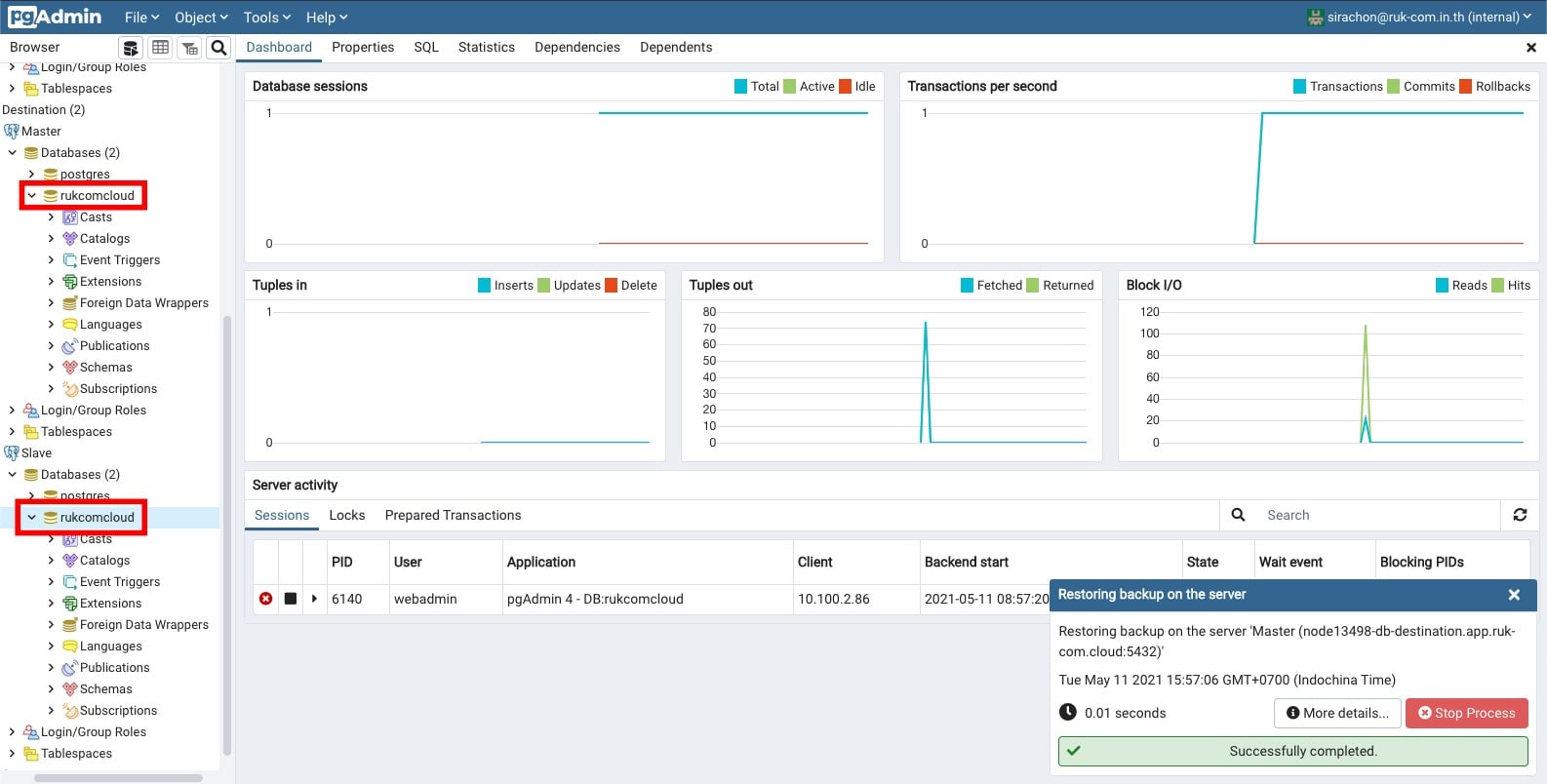1547x784 pixels.
Task: Click the Slave rukcomcloud database icon
Action: [x=51, y=518]
